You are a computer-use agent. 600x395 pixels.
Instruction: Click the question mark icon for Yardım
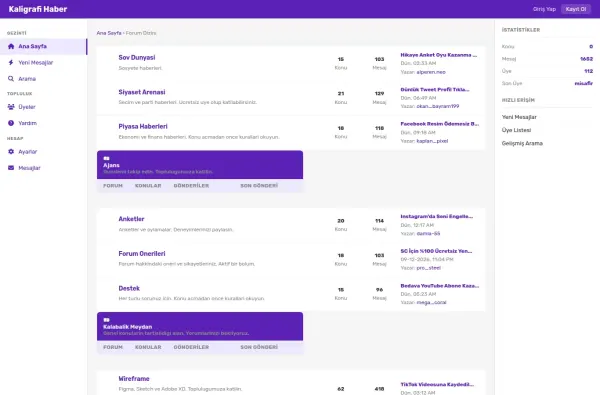coord(11,123)
